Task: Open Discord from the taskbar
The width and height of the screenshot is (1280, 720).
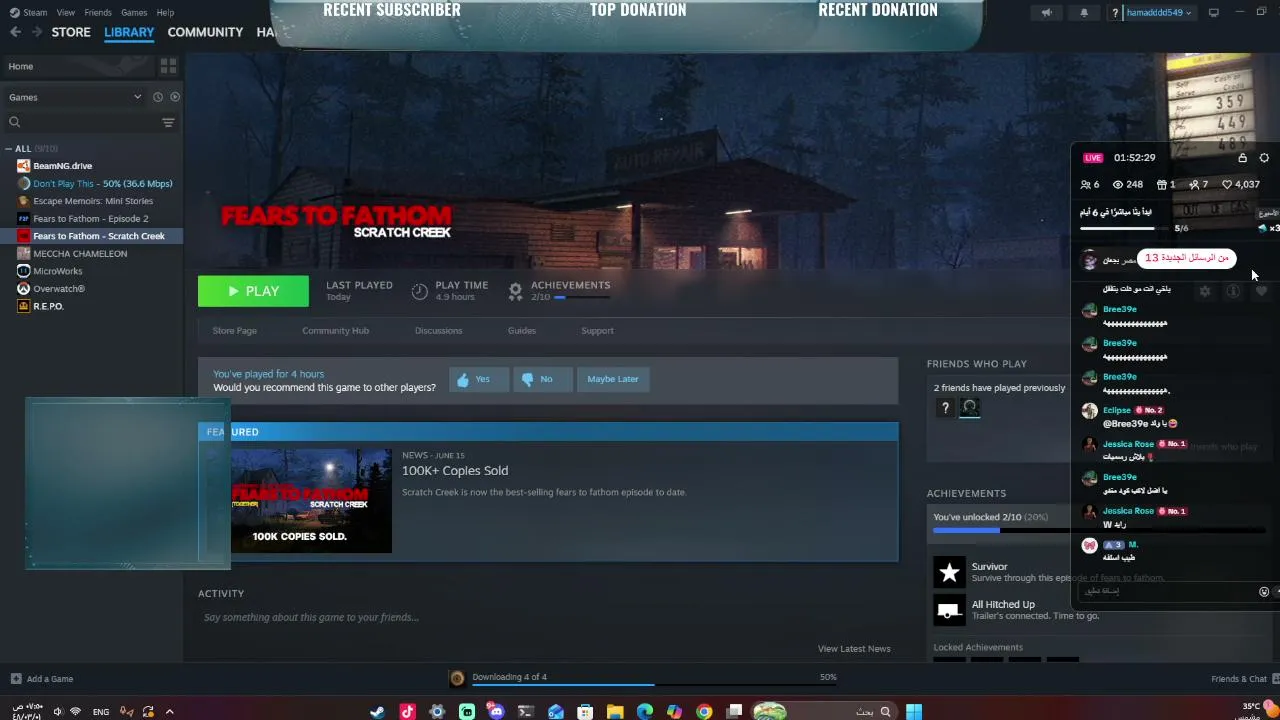Action: 496,712
